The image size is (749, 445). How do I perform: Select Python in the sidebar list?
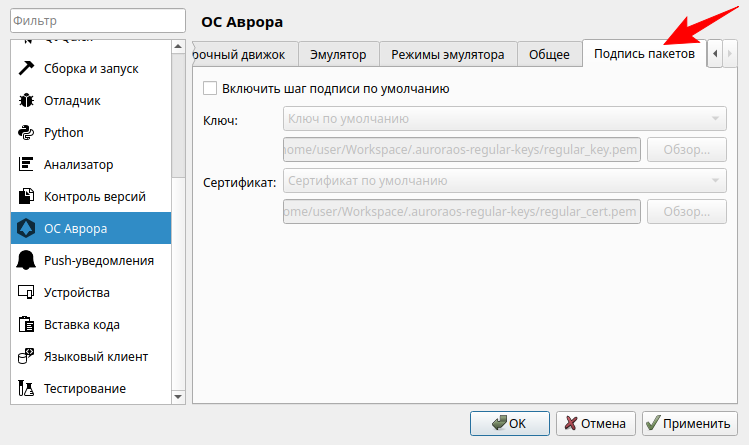(x=91, y=132)
